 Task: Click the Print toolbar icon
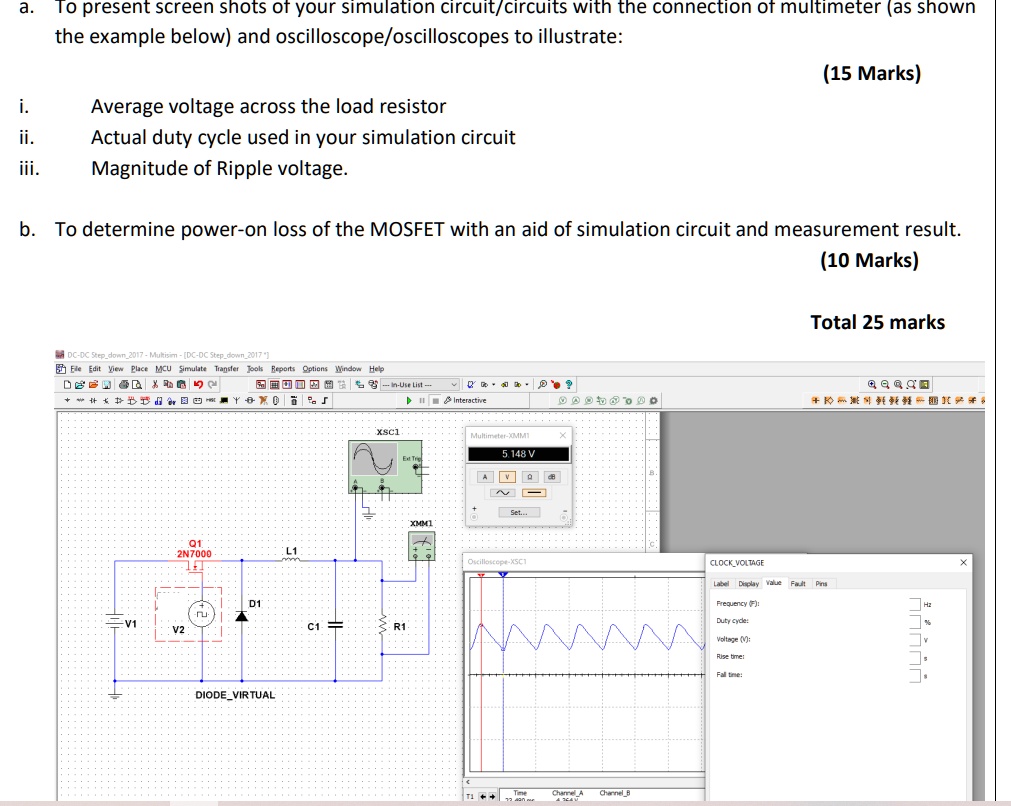[123, 385]
